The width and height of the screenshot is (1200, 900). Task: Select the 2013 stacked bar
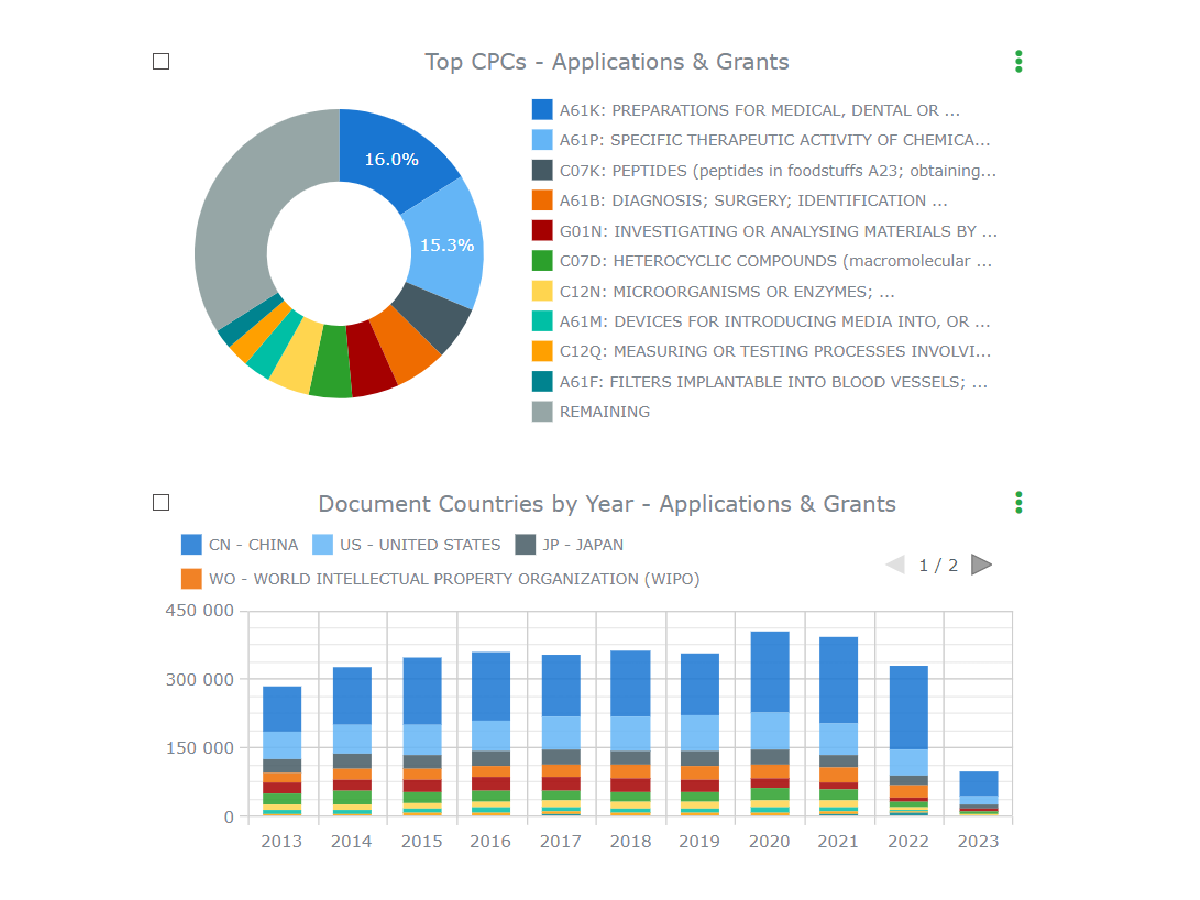(x=282, y=751)
